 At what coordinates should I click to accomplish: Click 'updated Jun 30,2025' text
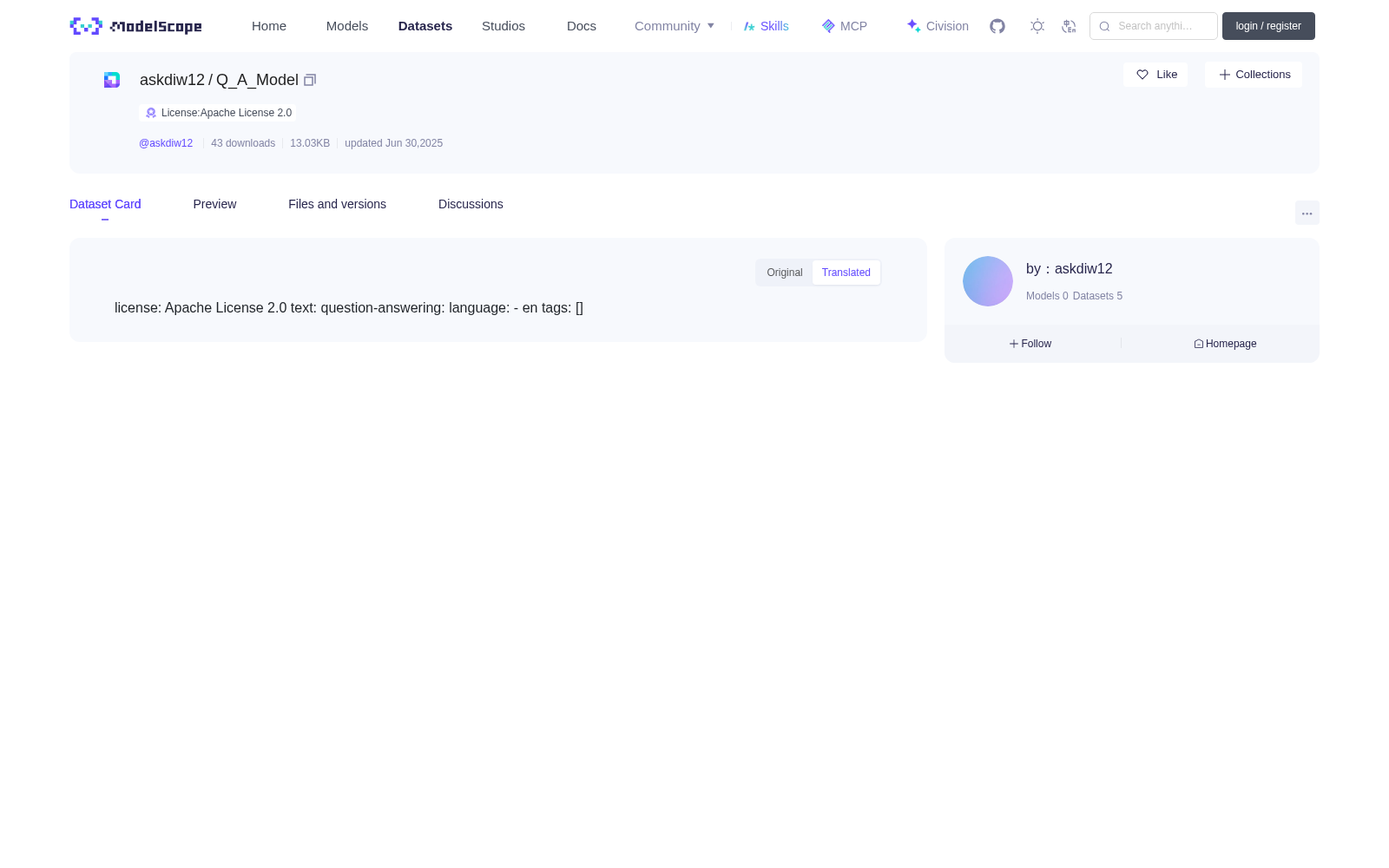coord(393,143)
